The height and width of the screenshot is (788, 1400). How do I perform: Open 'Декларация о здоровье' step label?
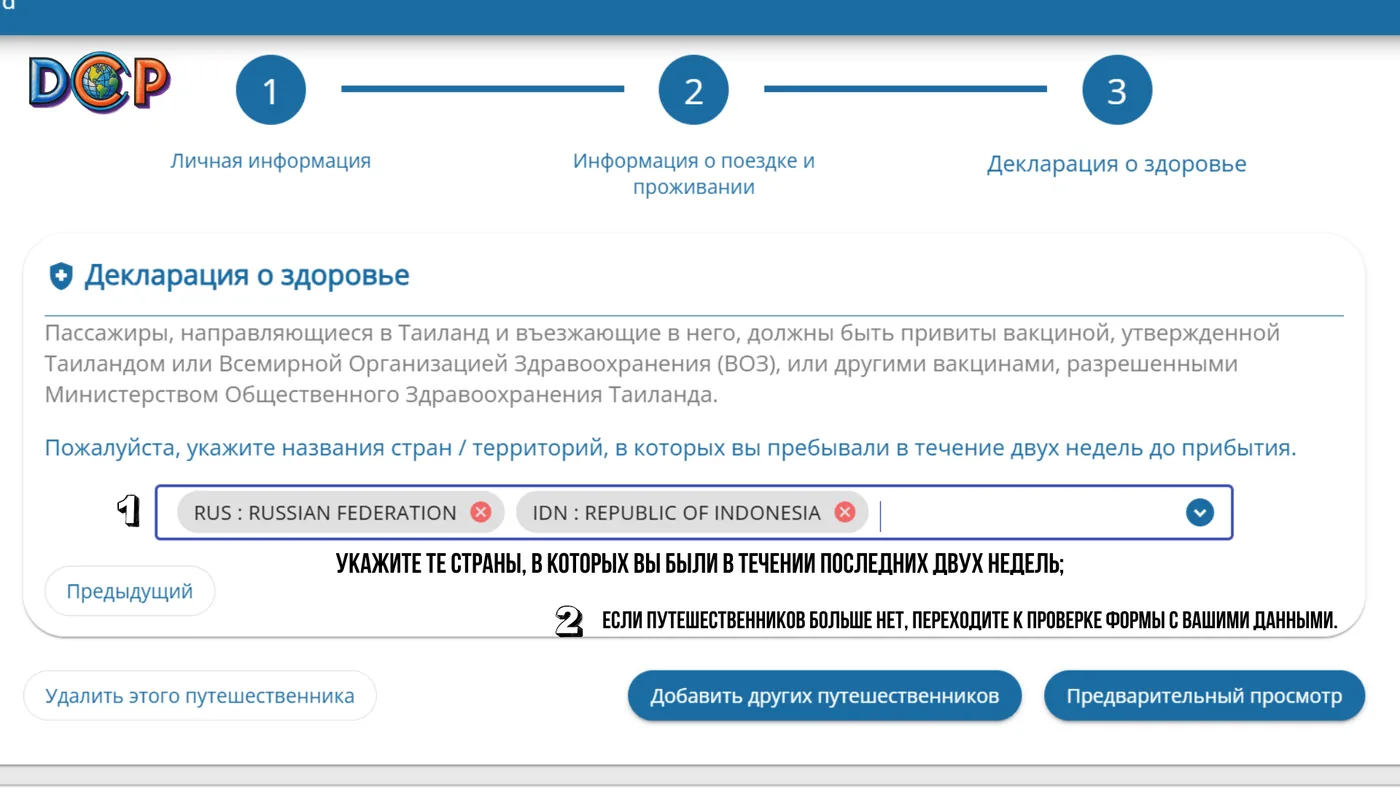coord(1117,164)
